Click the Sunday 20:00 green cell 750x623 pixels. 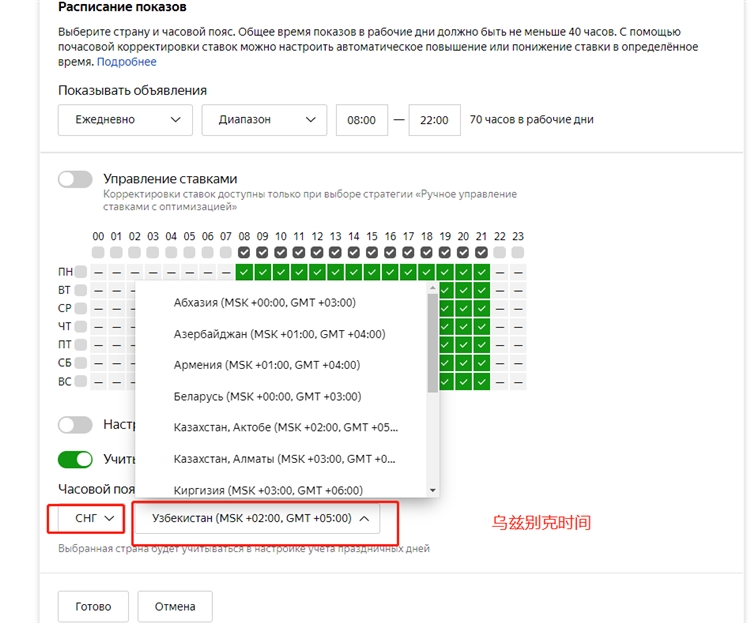pos(463,381)
